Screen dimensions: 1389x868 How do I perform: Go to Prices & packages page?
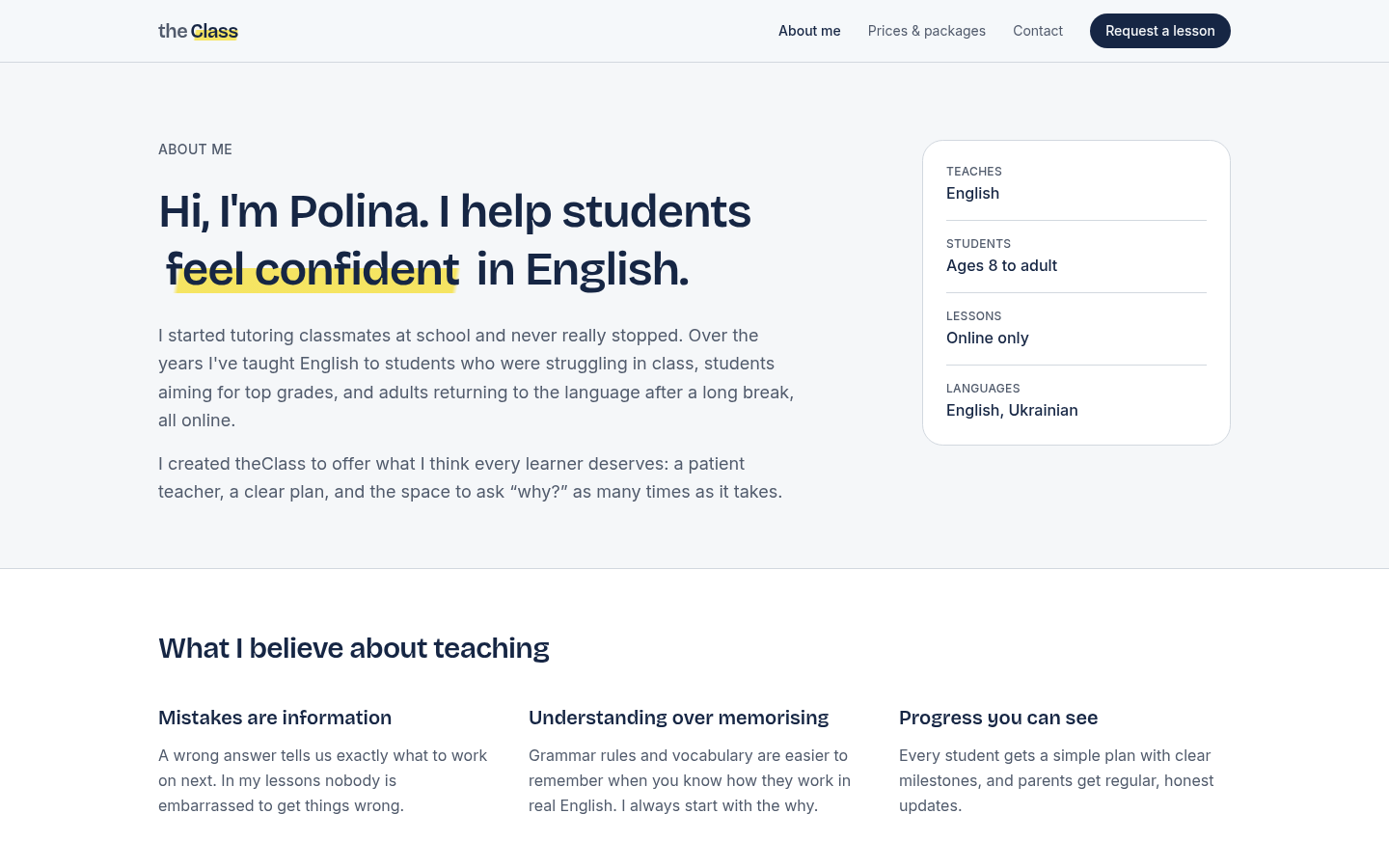point(927,31)
